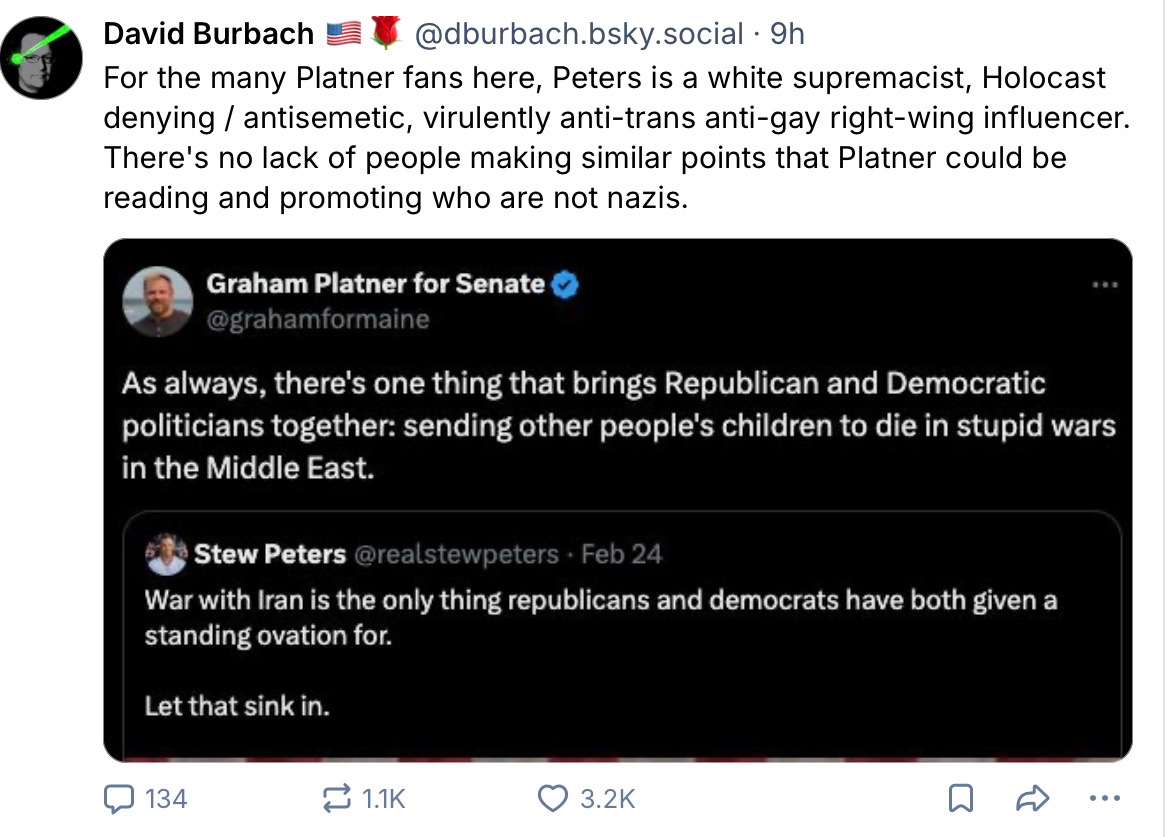1170x837 pixels.
Task: Click the @grahamformaine handle
Action: coord(317,320)
